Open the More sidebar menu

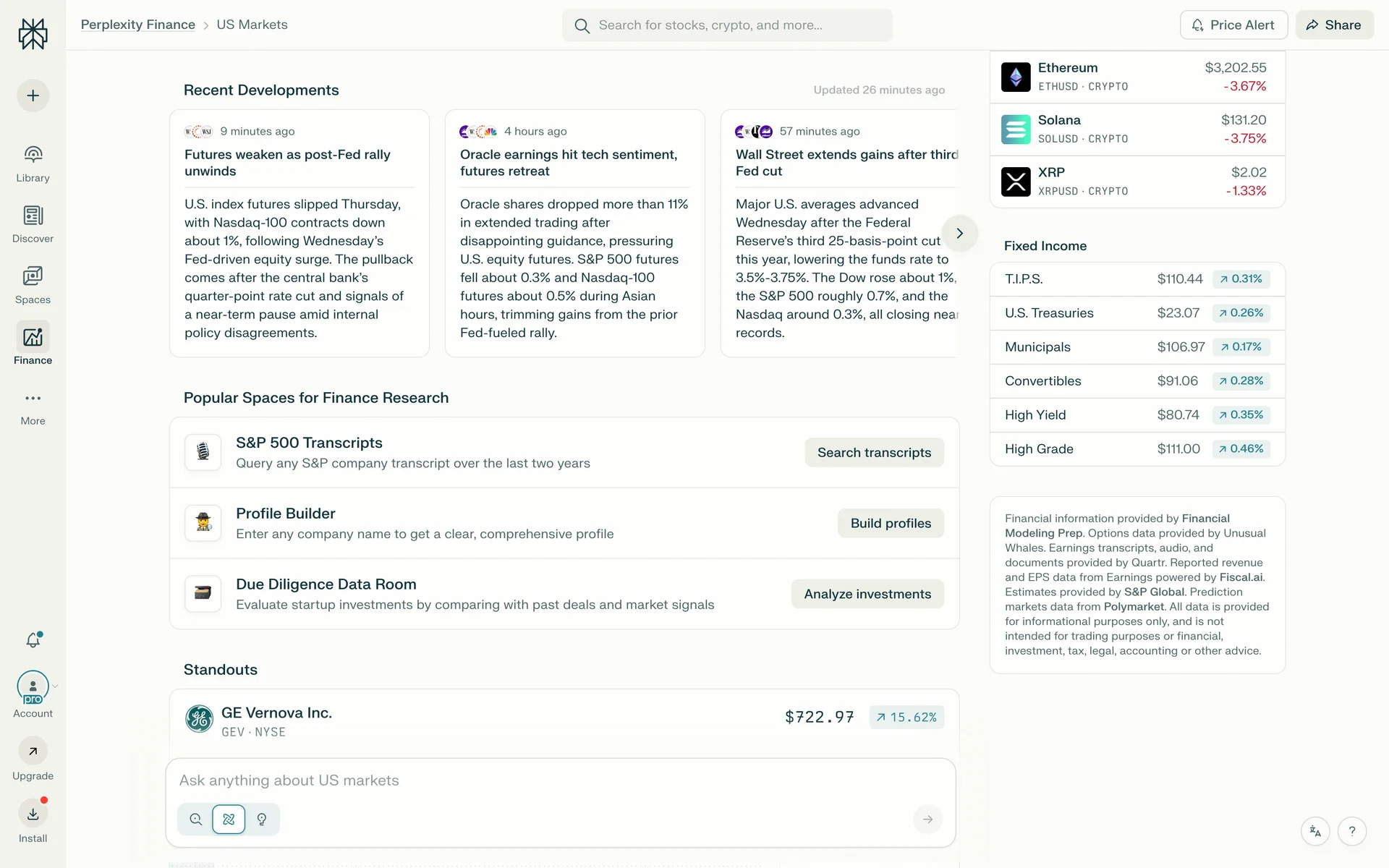[x=33, y=407]
